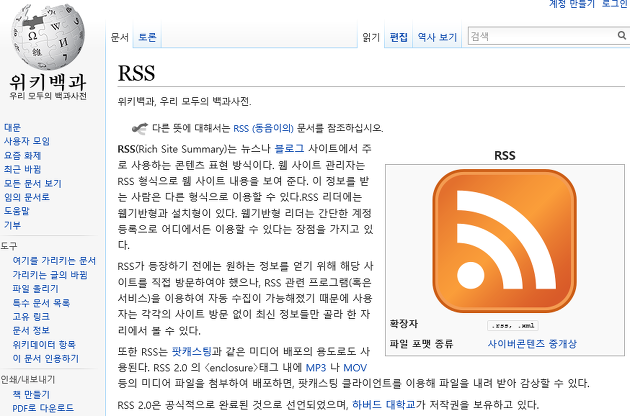Viewport: 630px width, 416px height.
Task: Click the 계정 만들기 link
Action: [572, 4]
